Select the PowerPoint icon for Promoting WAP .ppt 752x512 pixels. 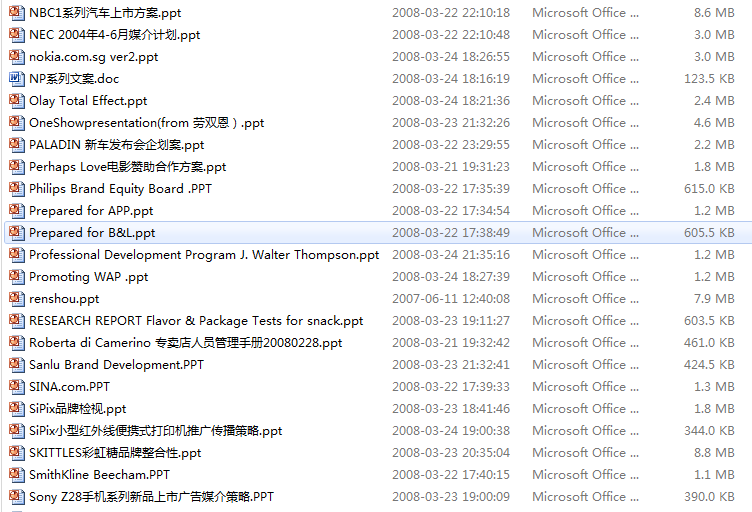pos(17,277)
